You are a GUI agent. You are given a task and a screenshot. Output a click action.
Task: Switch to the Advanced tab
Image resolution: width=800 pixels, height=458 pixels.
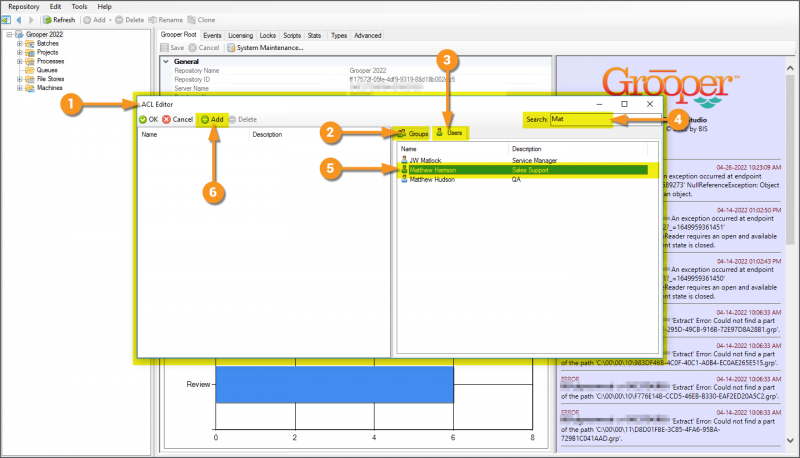click(368, 36)
